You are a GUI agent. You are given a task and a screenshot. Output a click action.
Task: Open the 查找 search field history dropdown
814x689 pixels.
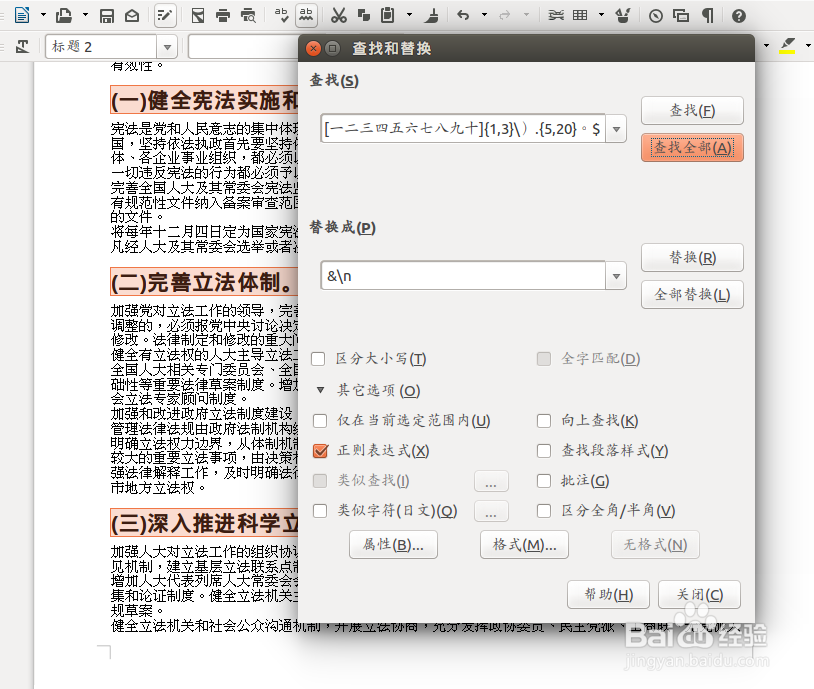(616, 129)
